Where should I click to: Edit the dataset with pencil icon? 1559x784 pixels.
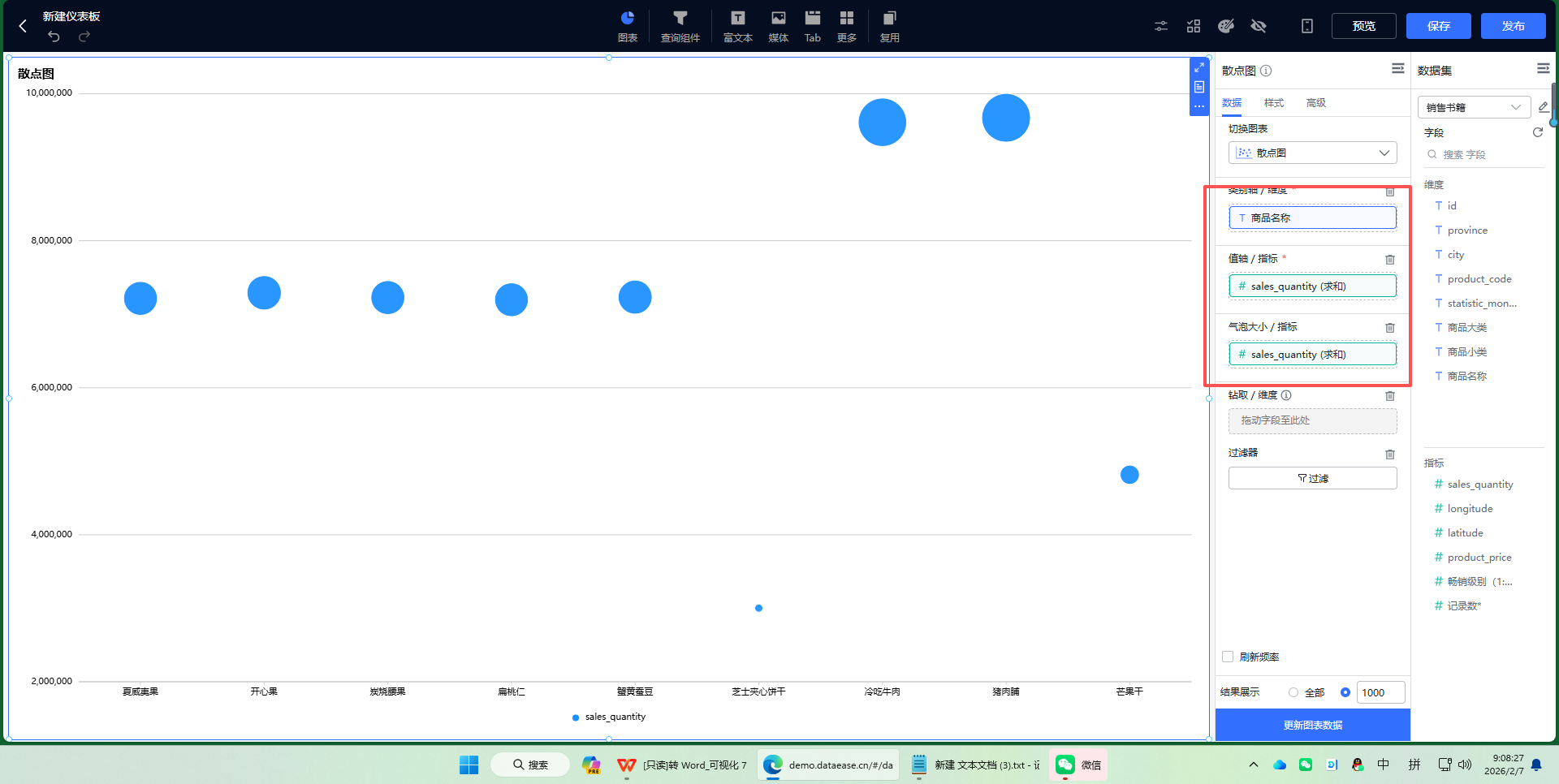(x=1543, y=107)
